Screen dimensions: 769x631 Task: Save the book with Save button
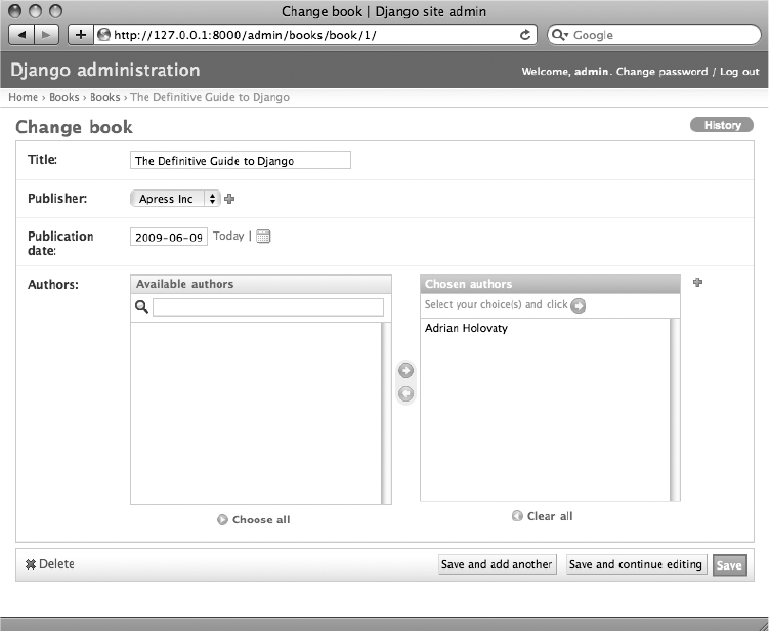(729, 565)
